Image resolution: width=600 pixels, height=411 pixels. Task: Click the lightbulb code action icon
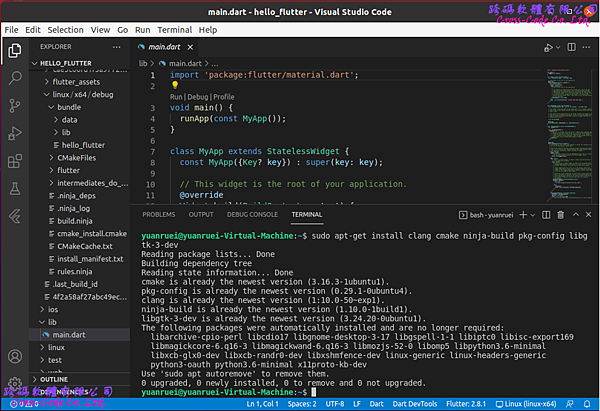pos(174,86)
